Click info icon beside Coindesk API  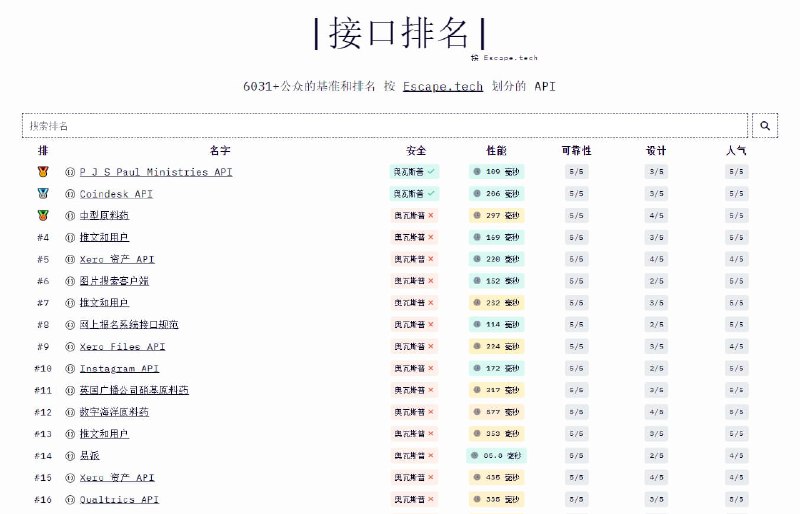pos(70,194)
